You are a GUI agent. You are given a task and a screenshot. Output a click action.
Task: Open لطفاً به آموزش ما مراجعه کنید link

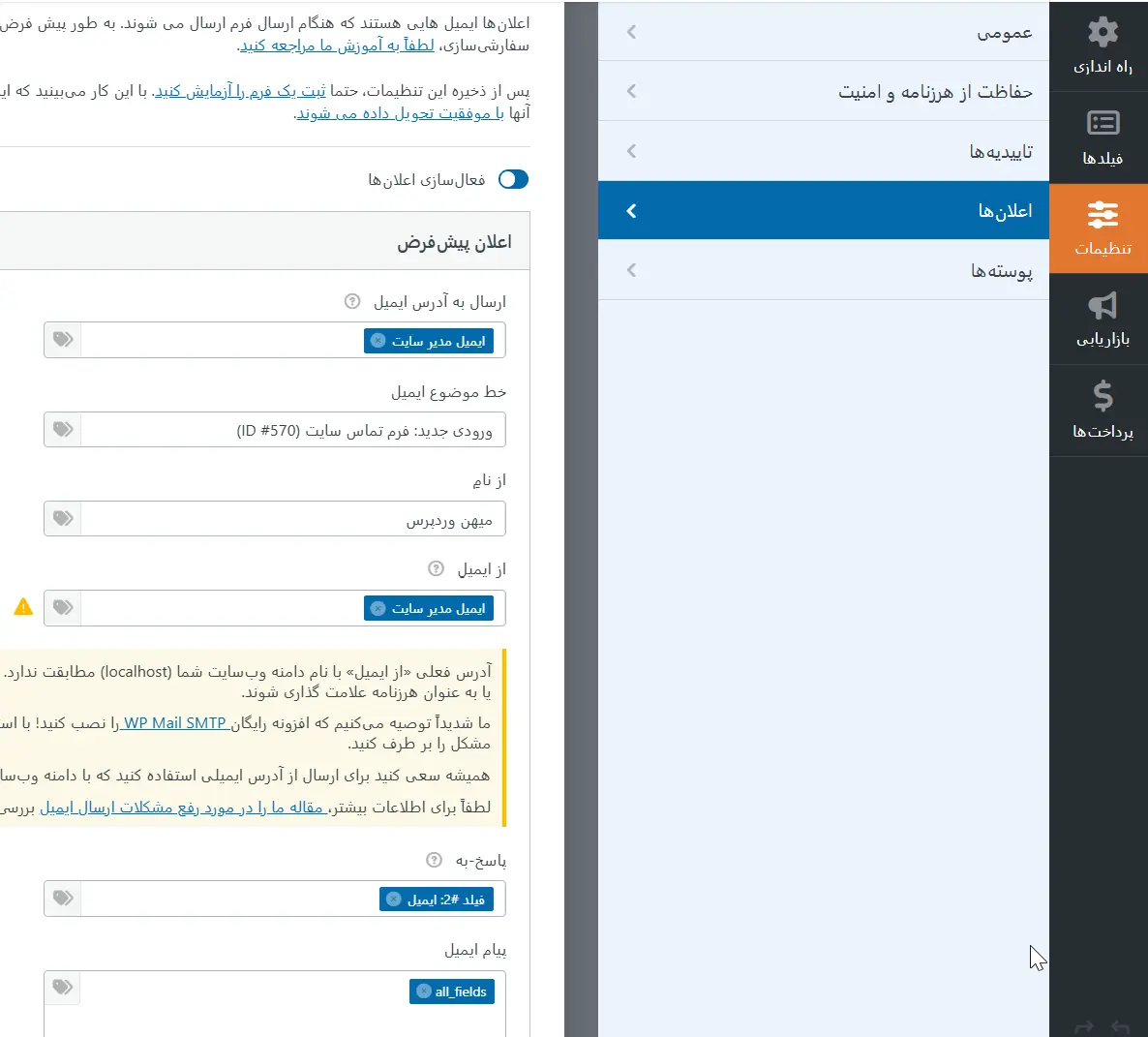coord(338,46)
